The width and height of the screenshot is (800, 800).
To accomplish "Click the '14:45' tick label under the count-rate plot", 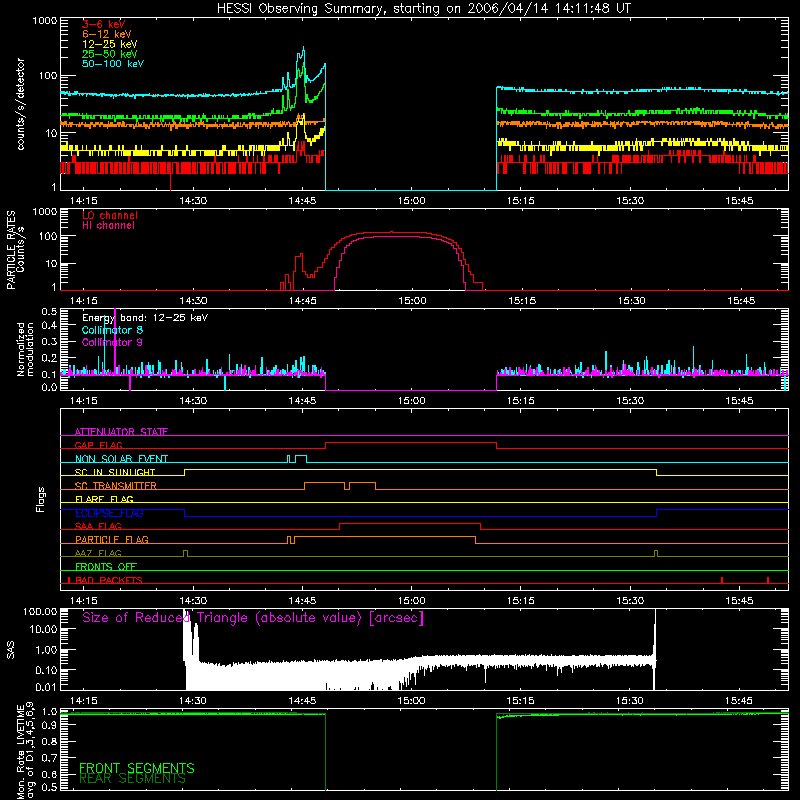I will [x=302, y=201].
